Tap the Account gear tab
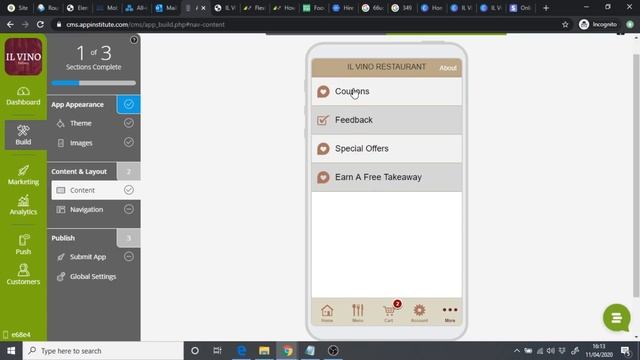Screen dimensions: 640x360 pyautogui.click(x=419, y=313)
